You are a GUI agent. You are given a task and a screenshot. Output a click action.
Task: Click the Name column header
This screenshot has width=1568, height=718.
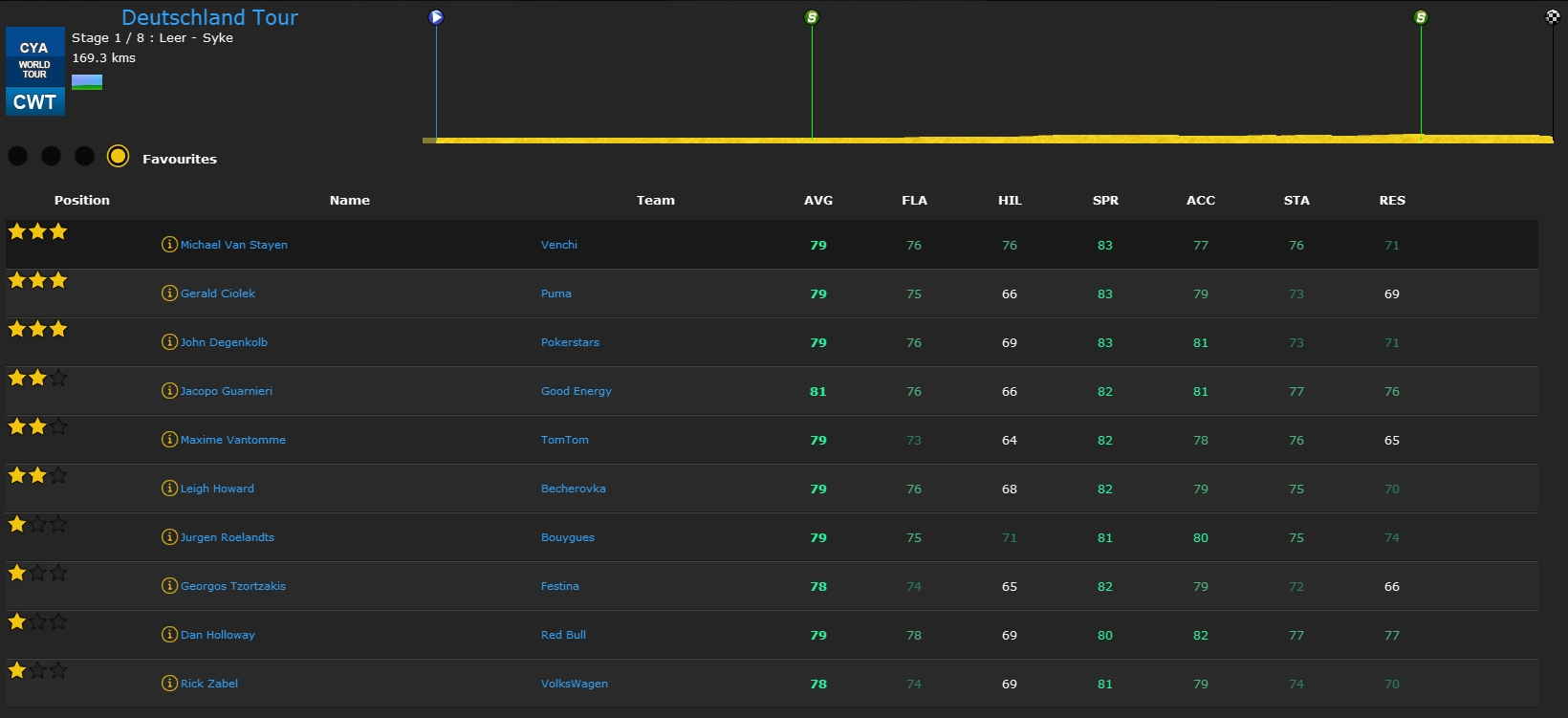tap(350, 200)
